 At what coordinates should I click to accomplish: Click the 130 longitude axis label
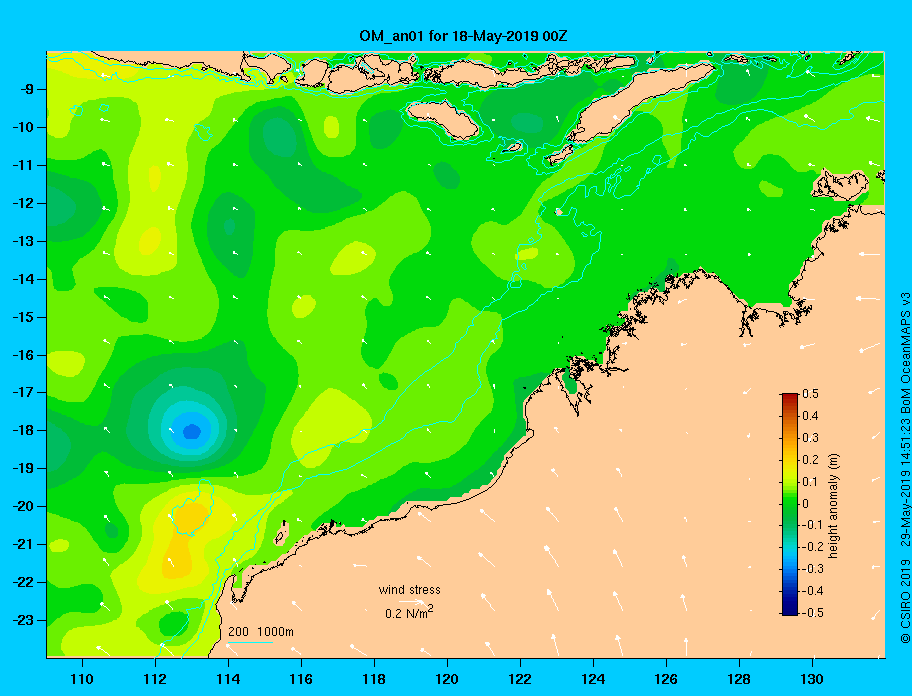(812, 679)
